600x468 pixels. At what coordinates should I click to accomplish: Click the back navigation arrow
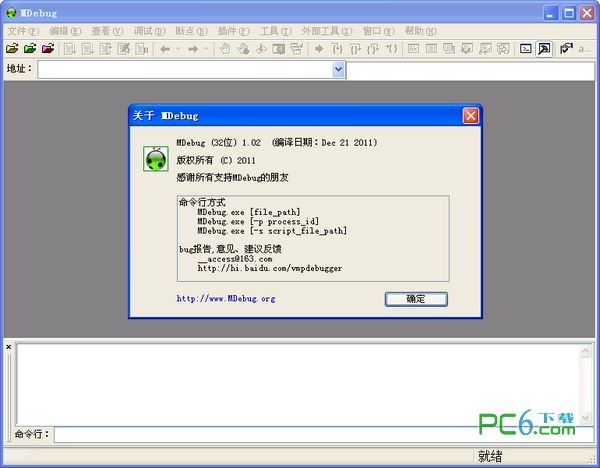[166, 49]
